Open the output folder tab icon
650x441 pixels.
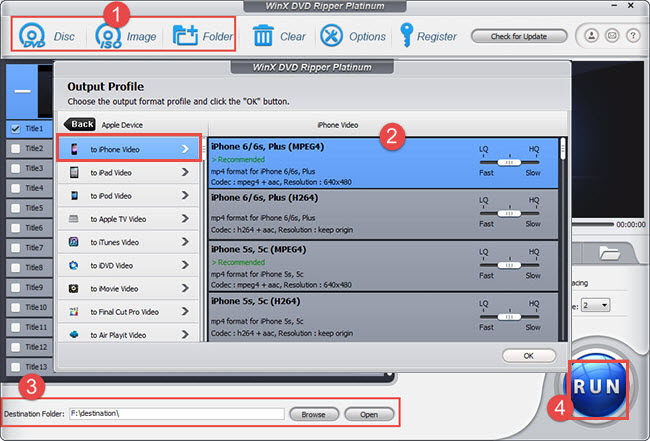click(x=609, y=253)
